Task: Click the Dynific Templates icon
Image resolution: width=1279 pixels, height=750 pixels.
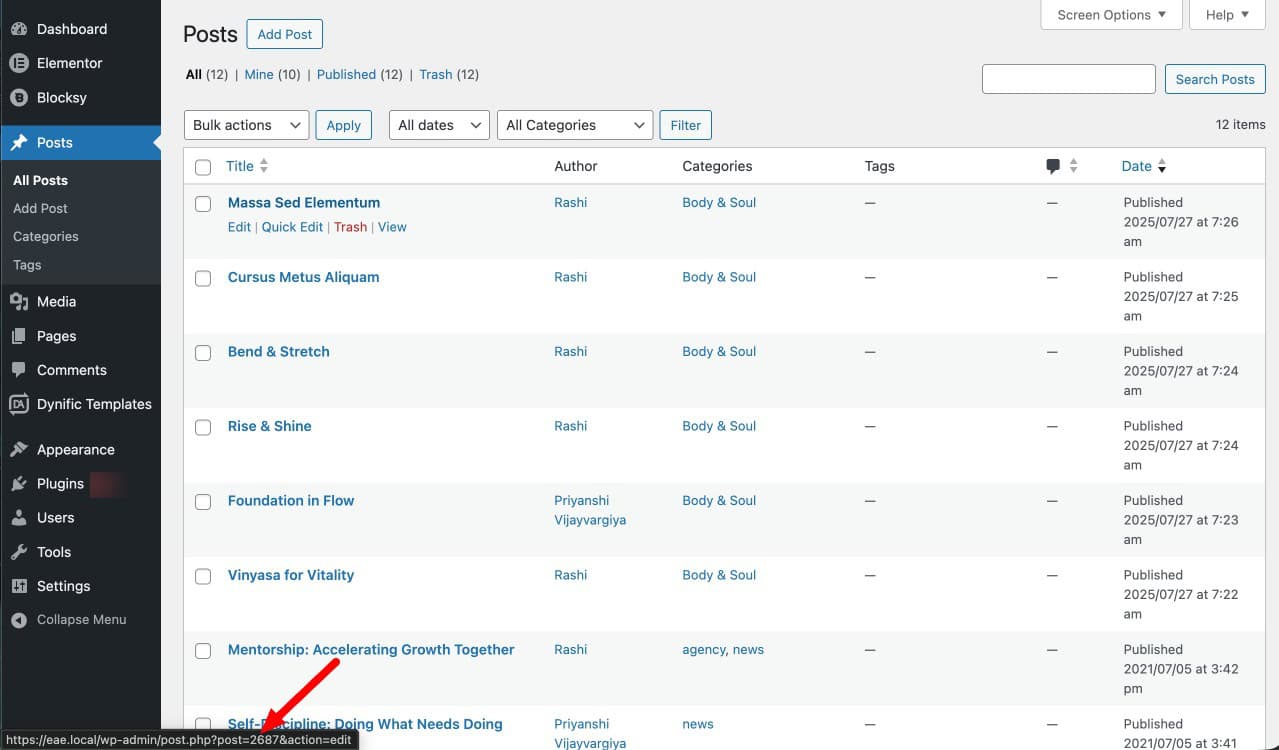Action: [19, 404]
